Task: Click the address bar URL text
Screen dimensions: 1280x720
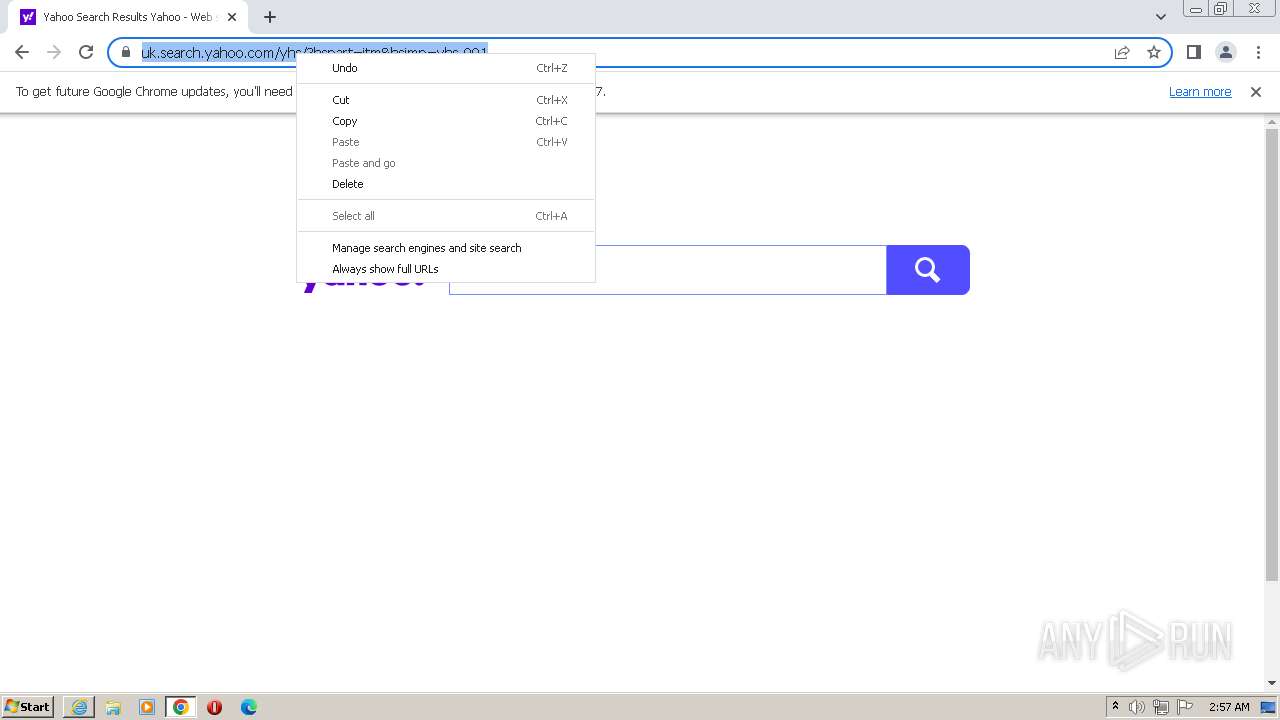Action: (314, 52)
